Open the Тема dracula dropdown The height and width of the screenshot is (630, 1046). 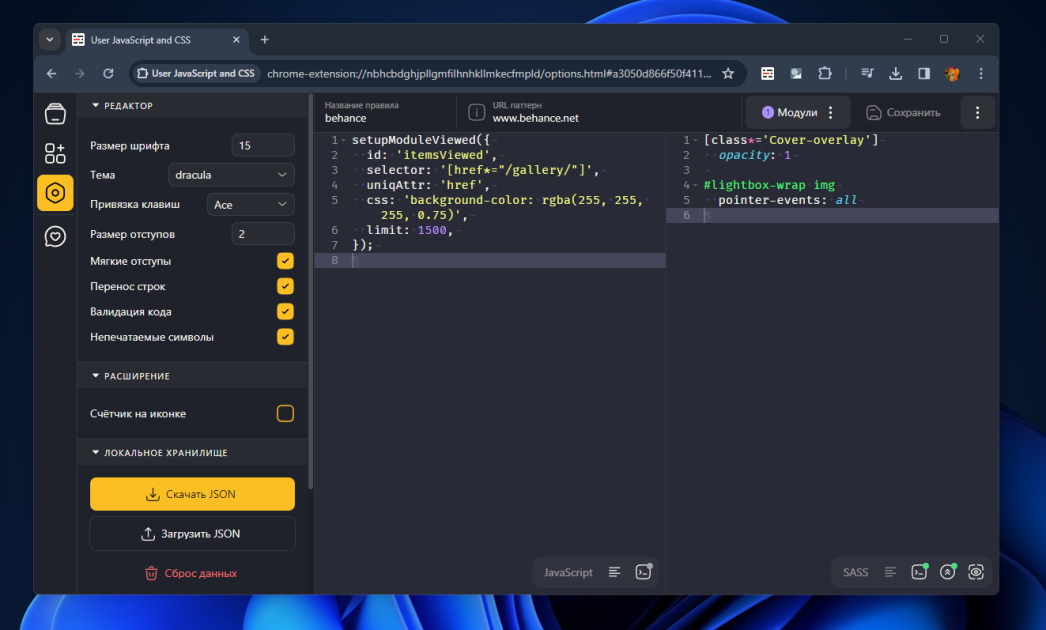click(x=231, y=175)
